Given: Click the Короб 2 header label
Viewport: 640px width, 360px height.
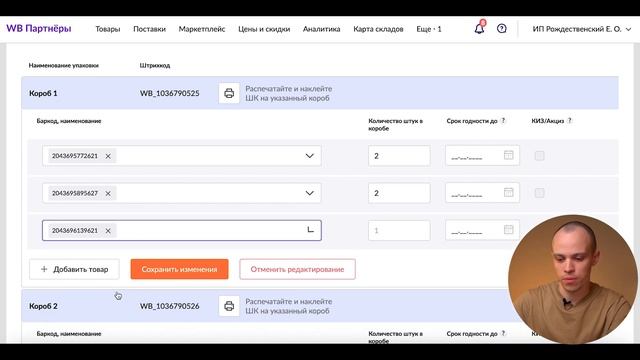Looking at the screenshot, I should click(43, 306).
